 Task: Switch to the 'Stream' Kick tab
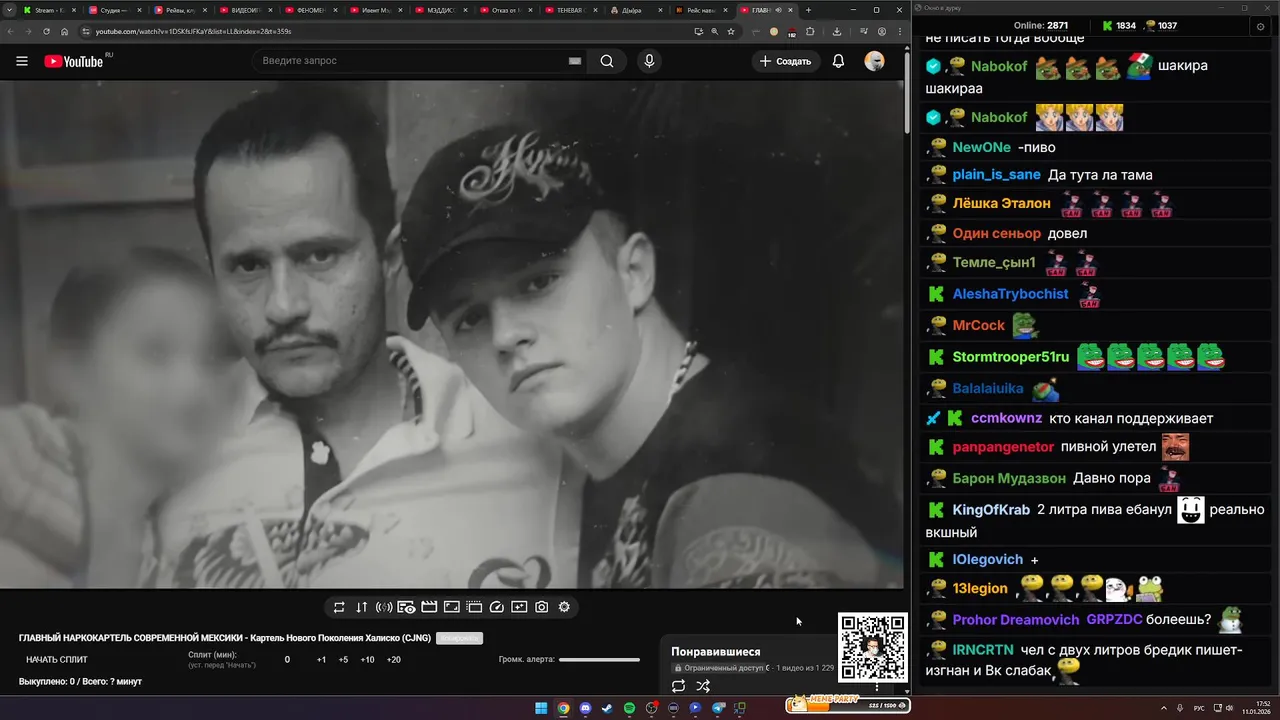(x=49, y=10)
